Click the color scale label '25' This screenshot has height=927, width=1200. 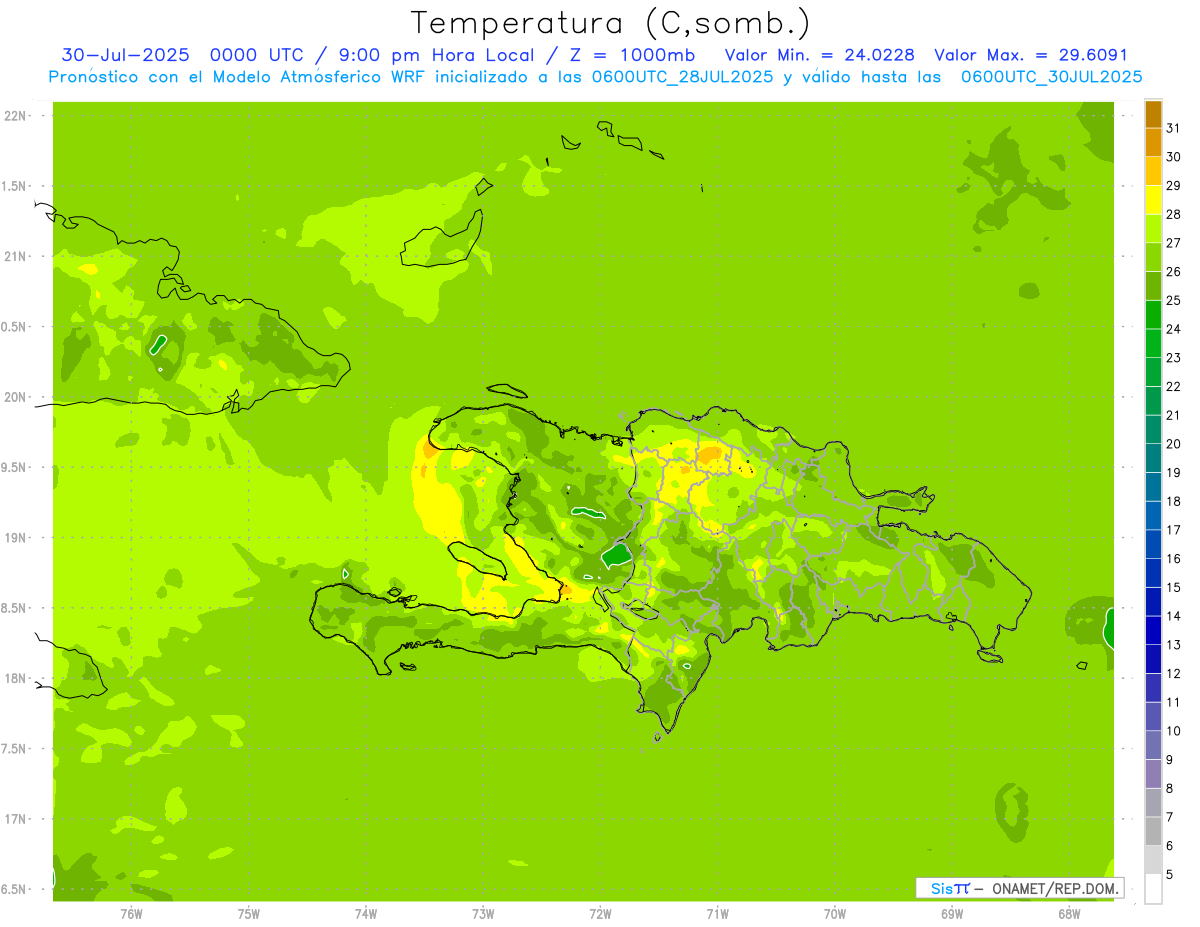(1173, 300)
